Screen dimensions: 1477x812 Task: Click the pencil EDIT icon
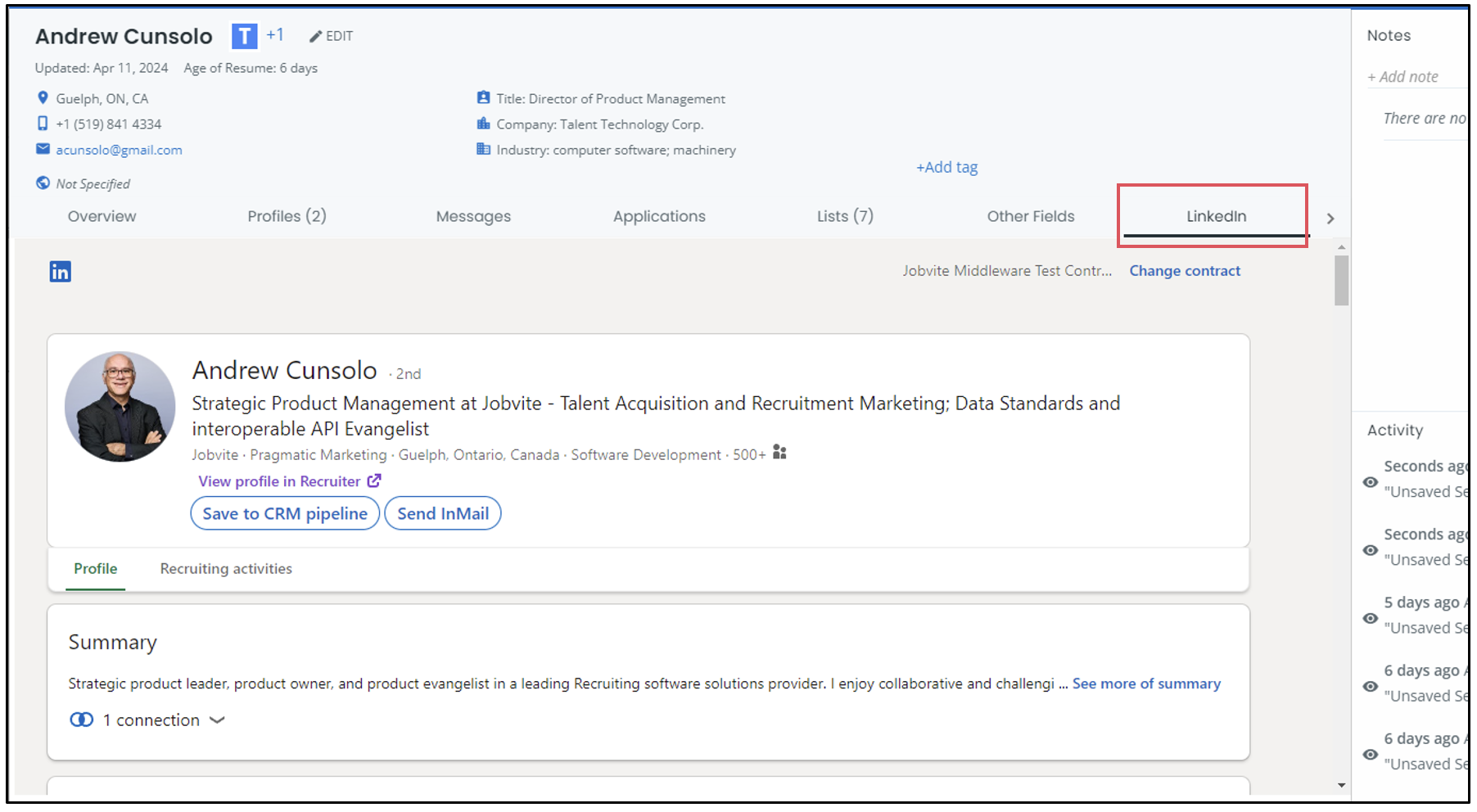(315, 36)
